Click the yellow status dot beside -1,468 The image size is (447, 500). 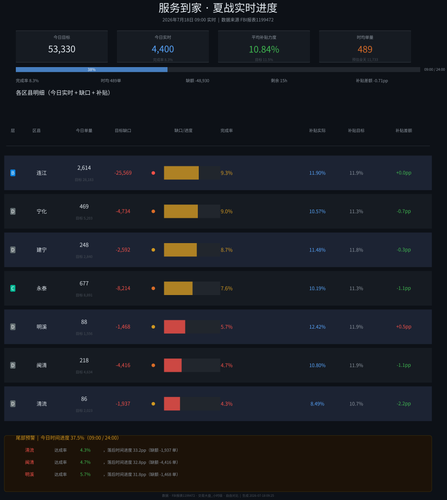[x=153, y=327]
